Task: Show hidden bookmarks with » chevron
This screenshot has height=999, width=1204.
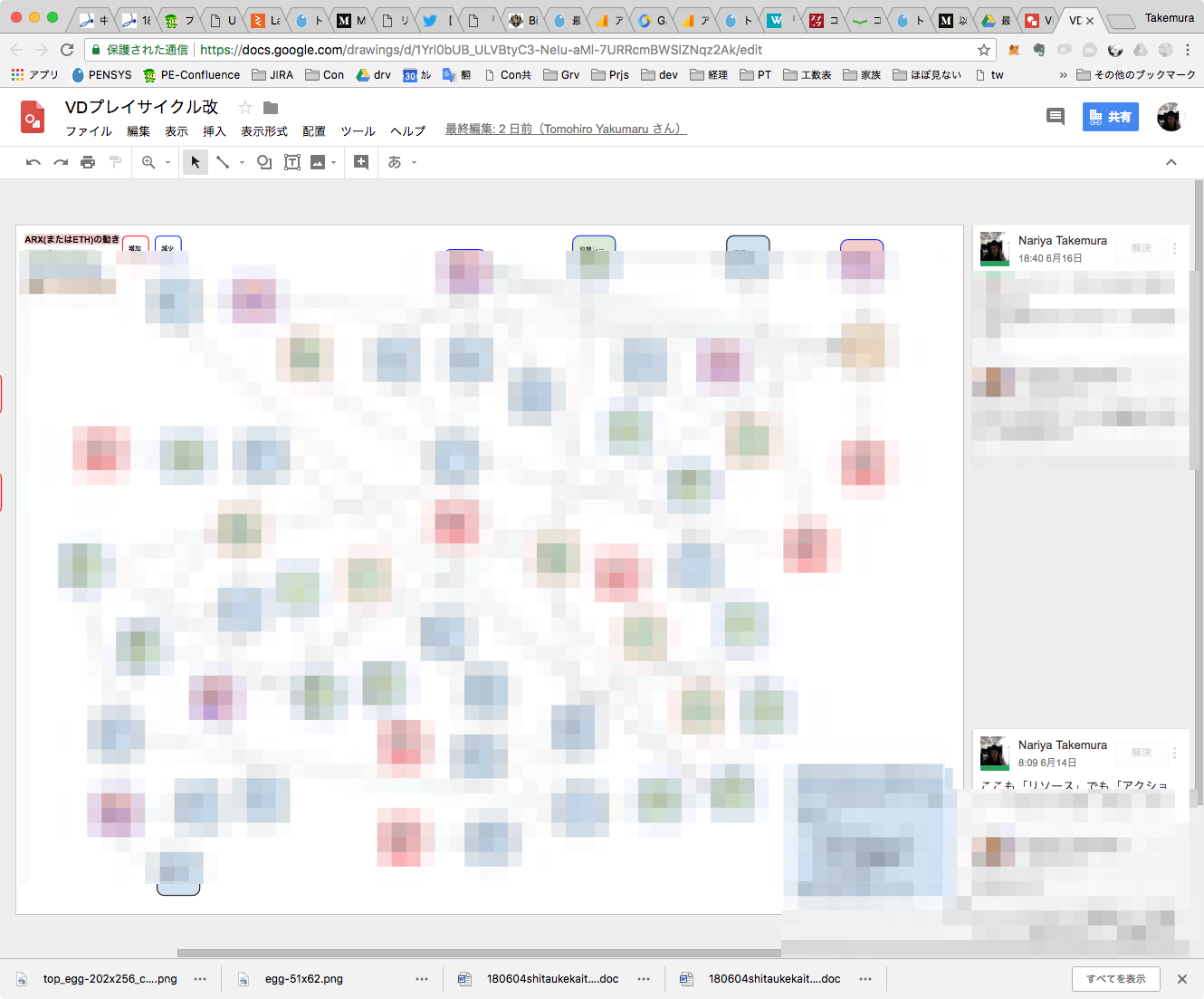Action: pyautogui.click(x=1063, y=75)
